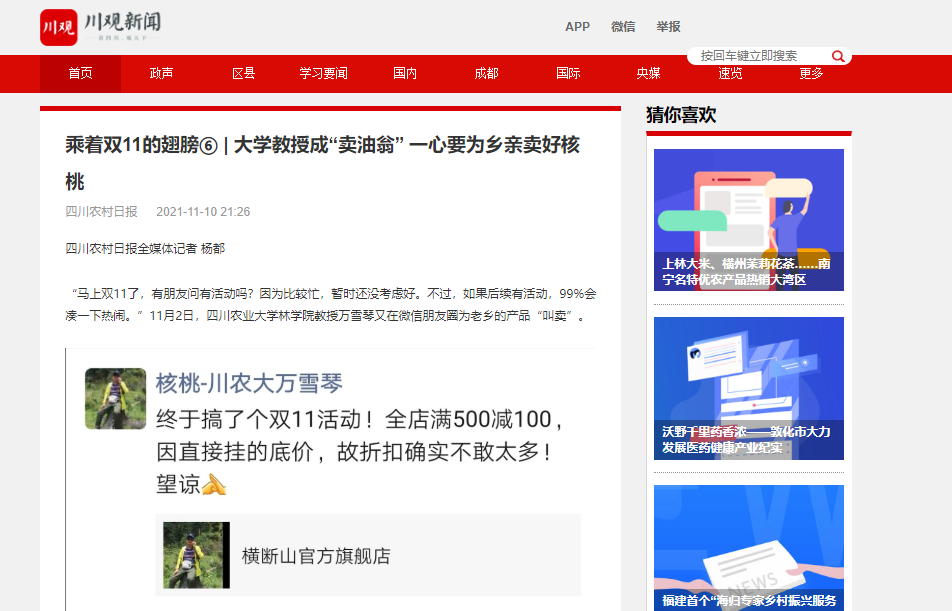Click the source label 四川农村日报

click(x=101, y=211)
